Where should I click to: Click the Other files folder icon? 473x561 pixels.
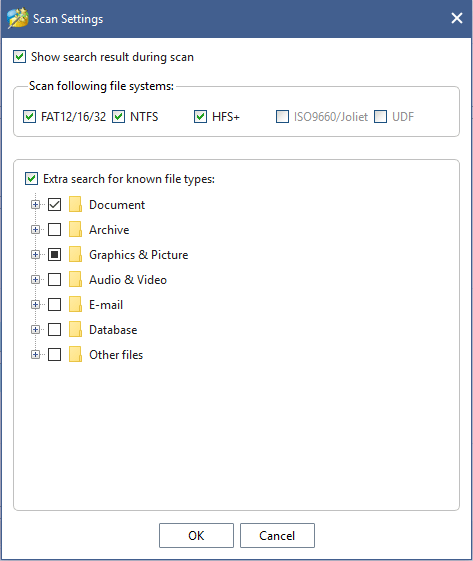click(75, 355)
